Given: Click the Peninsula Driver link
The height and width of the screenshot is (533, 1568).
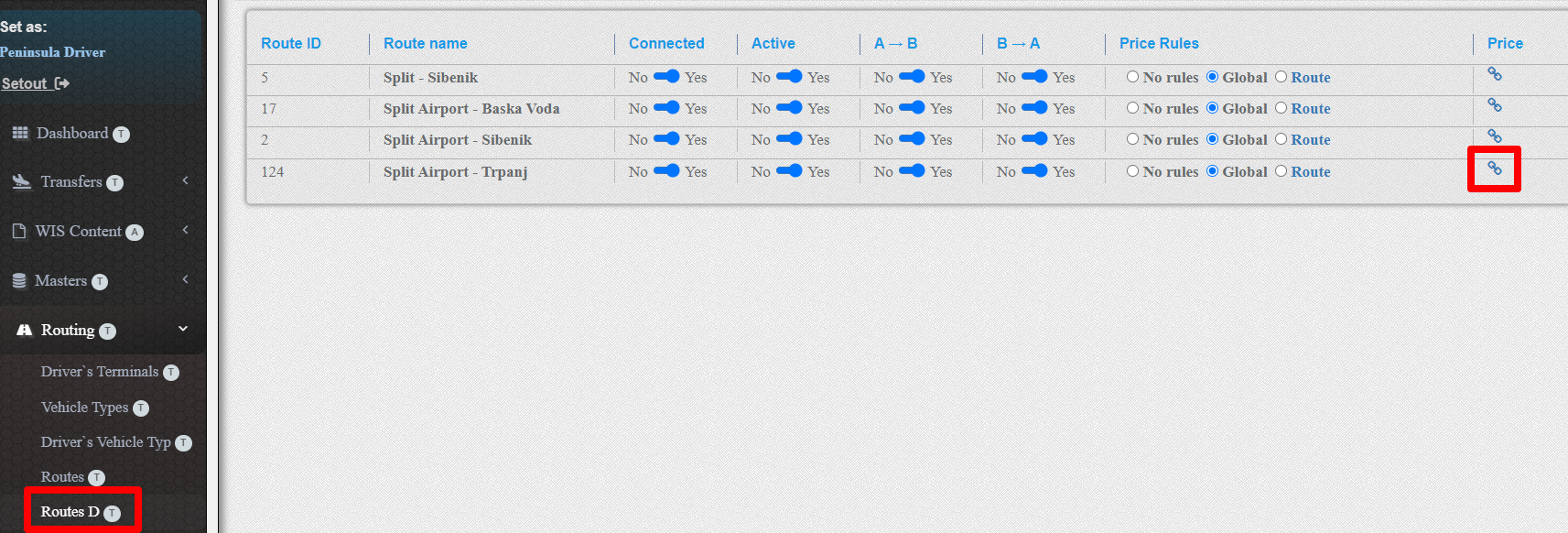Looking at the screenshot, I should point(53,52).
